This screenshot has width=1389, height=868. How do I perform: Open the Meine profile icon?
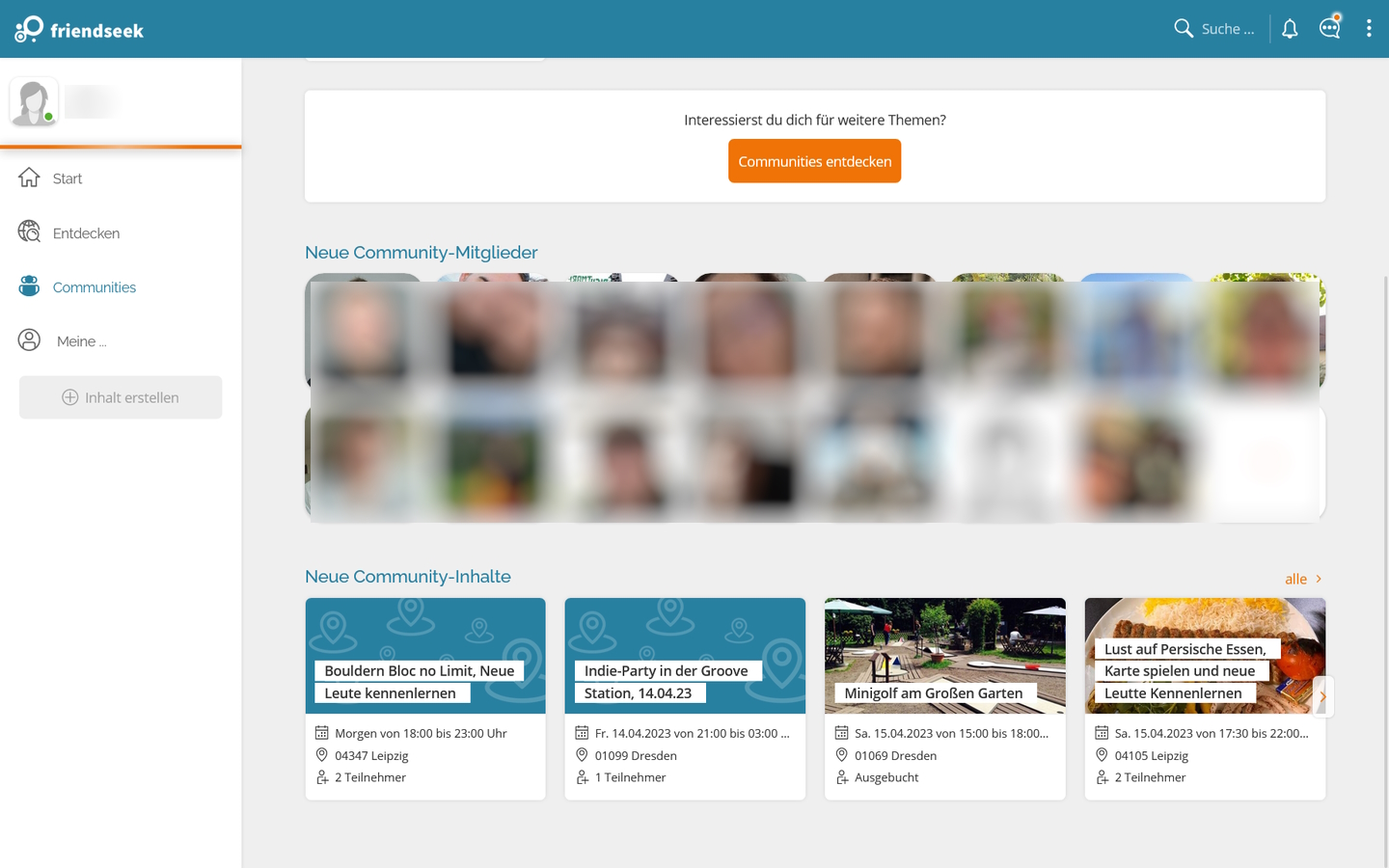(29, 339)
